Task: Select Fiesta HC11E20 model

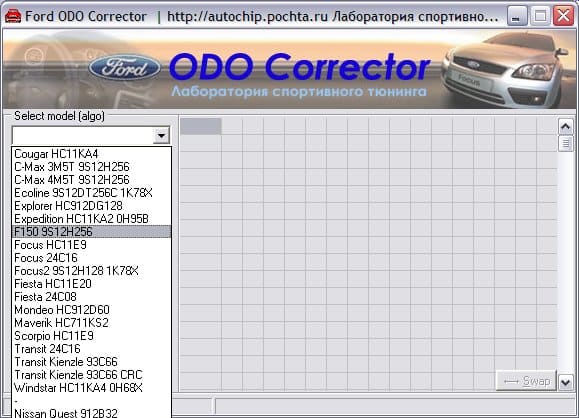Action: 92,284
